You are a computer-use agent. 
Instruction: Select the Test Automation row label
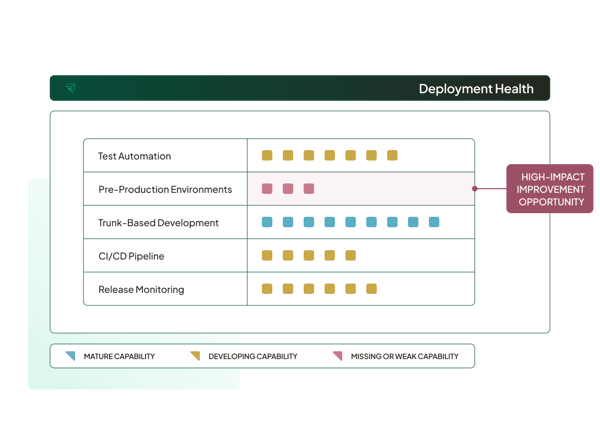click(134, 156)
